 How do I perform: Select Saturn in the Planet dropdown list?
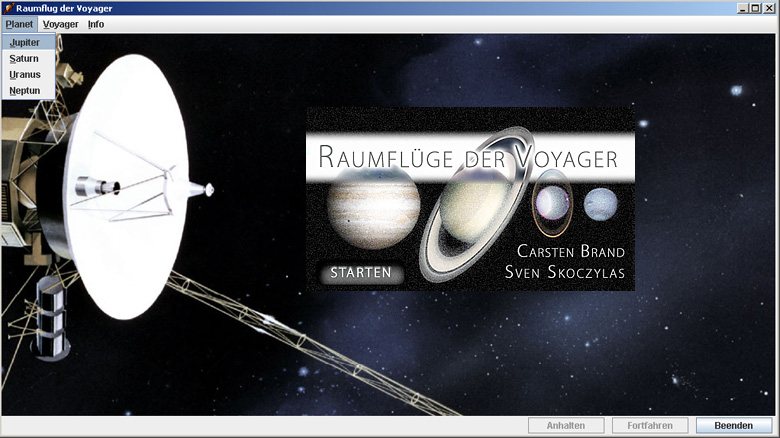pyautogui.click(x=24, y=59)
